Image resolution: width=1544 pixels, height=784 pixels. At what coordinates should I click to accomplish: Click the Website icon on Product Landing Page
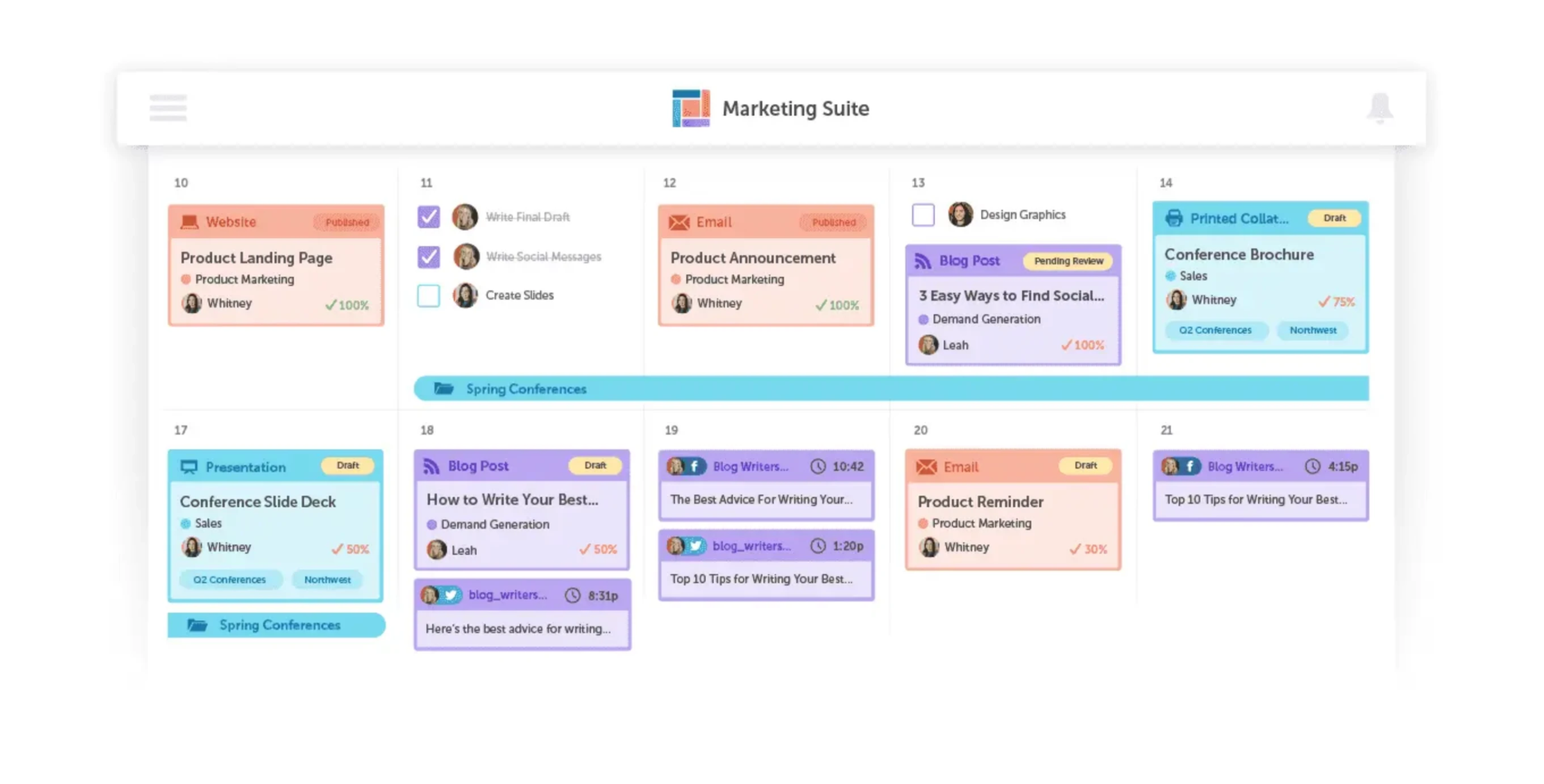point(189,221)
